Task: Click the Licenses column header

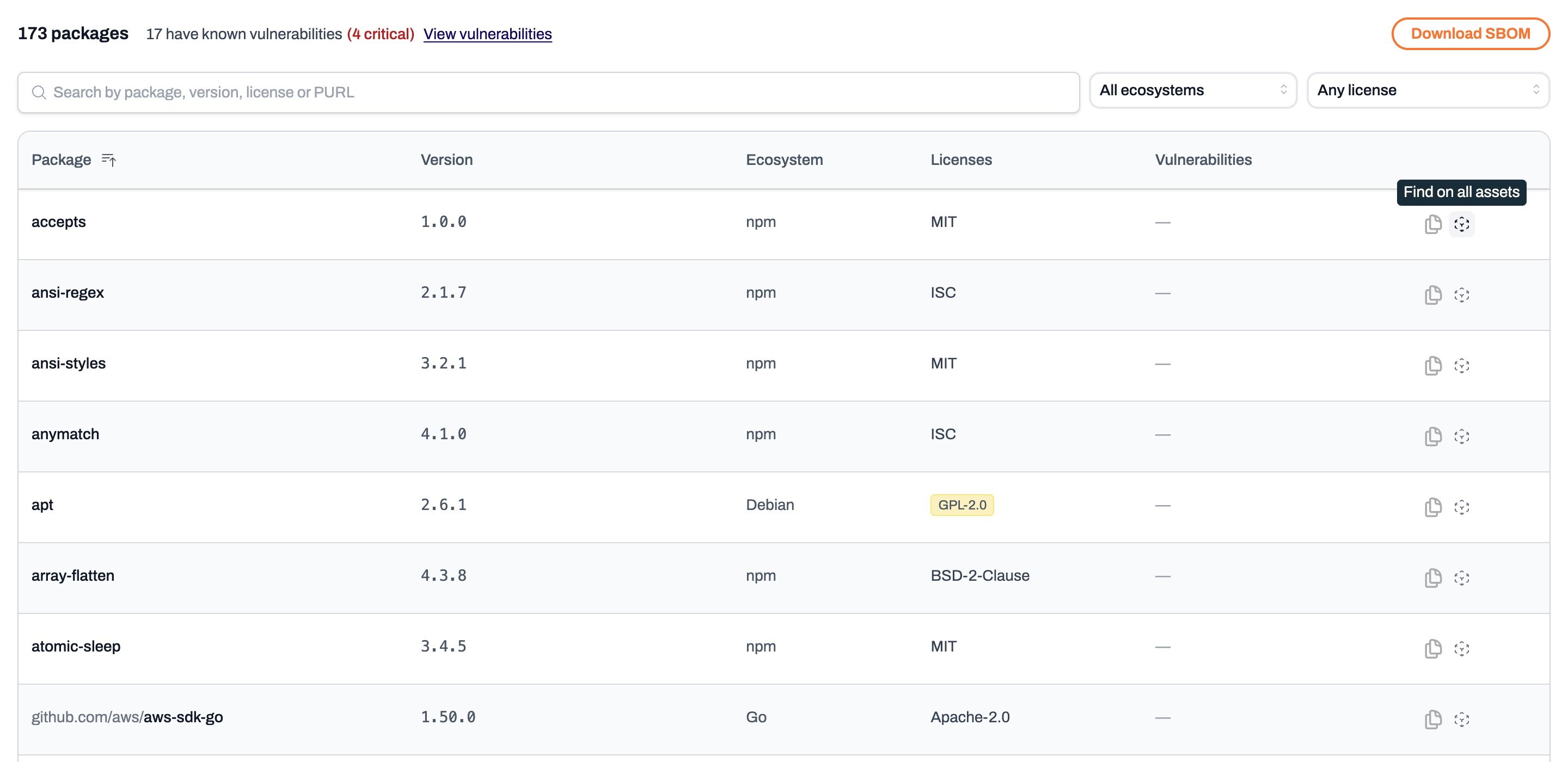Action: tap(961, 160)
